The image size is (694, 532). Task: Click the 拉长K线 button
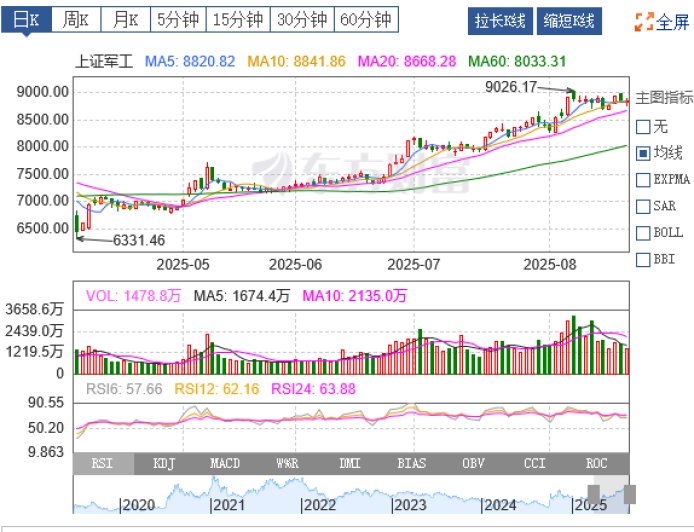(500, 20)
